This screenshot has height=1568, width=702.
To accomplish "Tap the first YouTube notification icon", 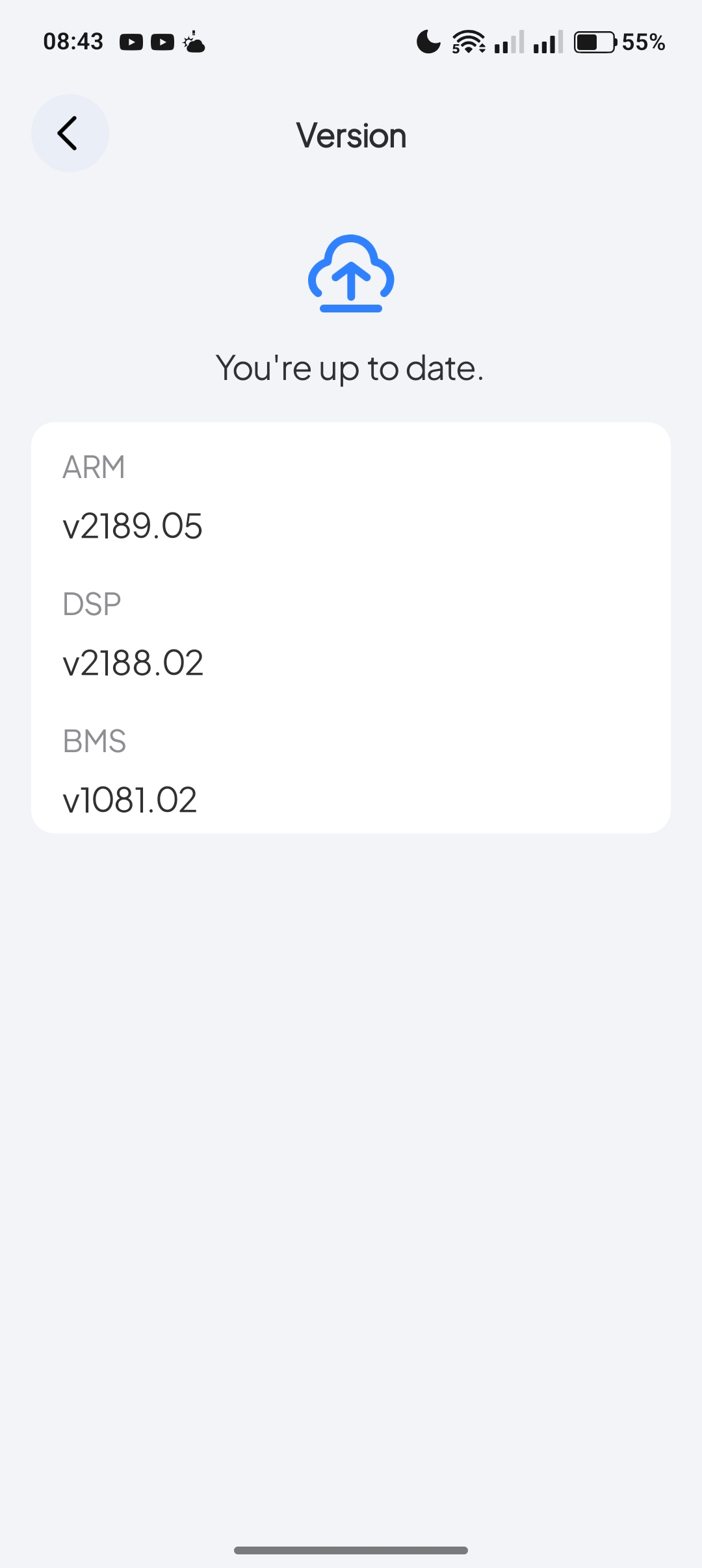I will tap(131, 43).
